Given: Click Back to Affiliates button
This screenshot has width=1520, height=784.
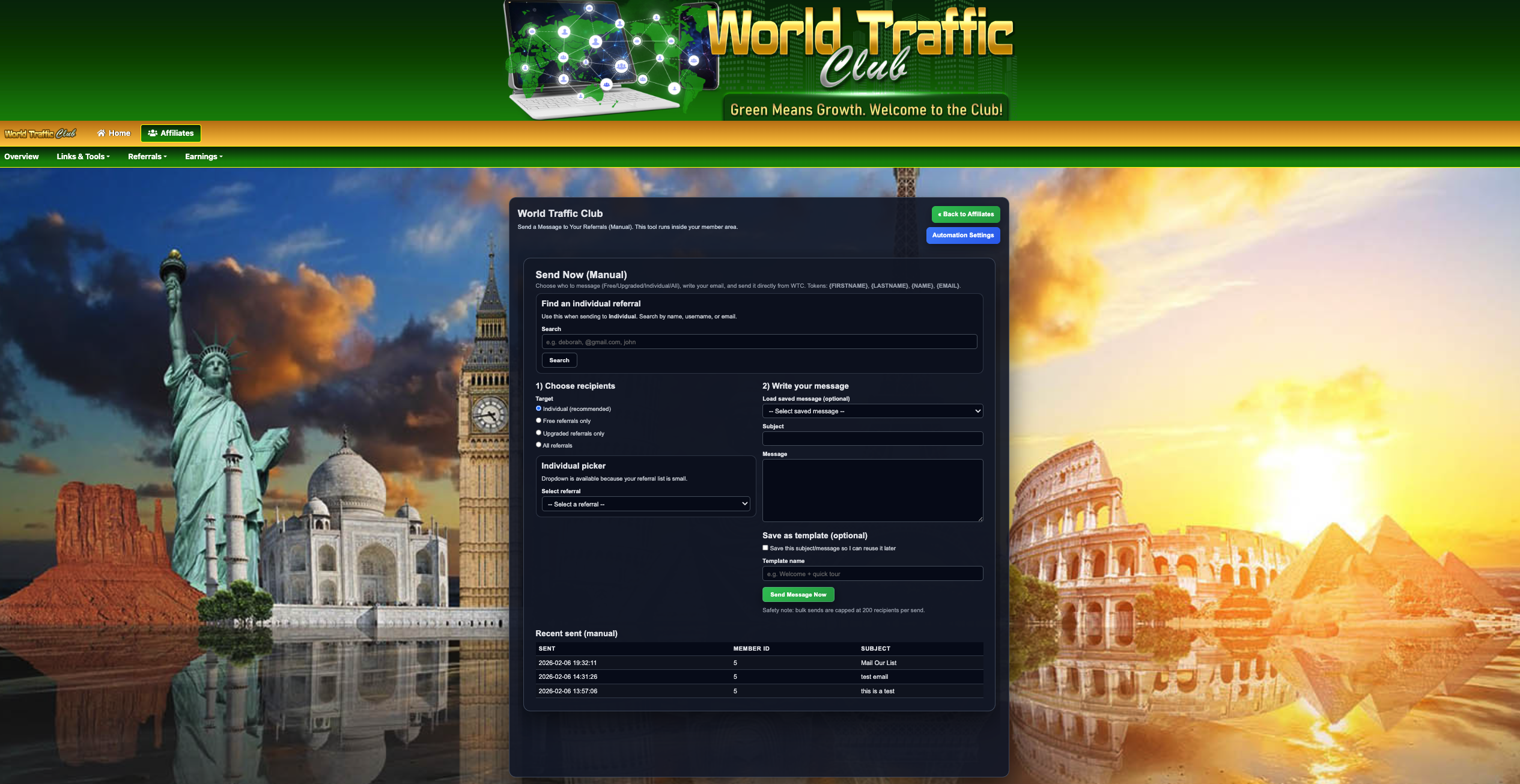Looking at the screenshot, I should point(965,214).
